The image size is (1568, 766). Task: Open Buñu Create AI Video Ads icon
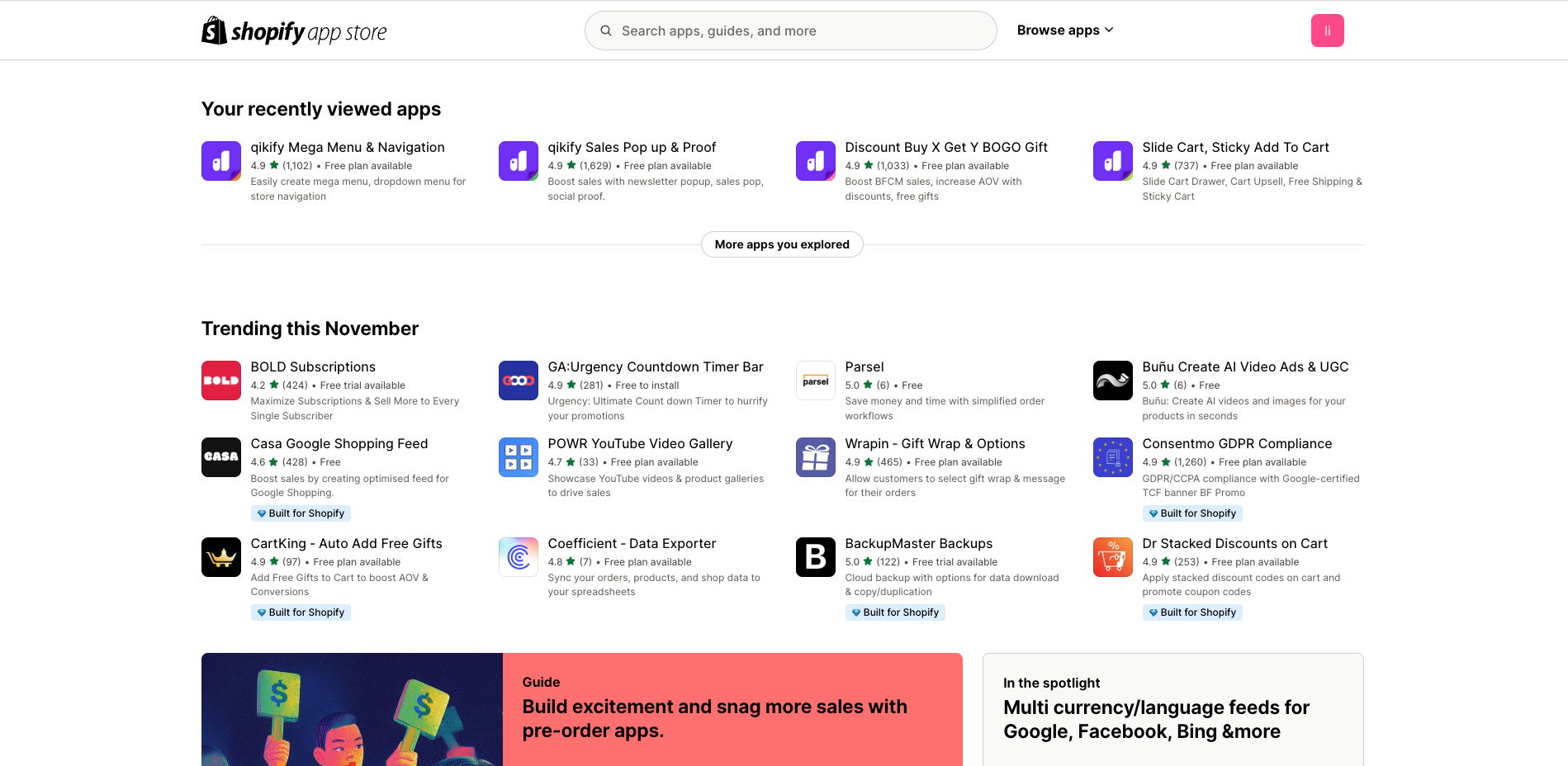point(1113,381)
